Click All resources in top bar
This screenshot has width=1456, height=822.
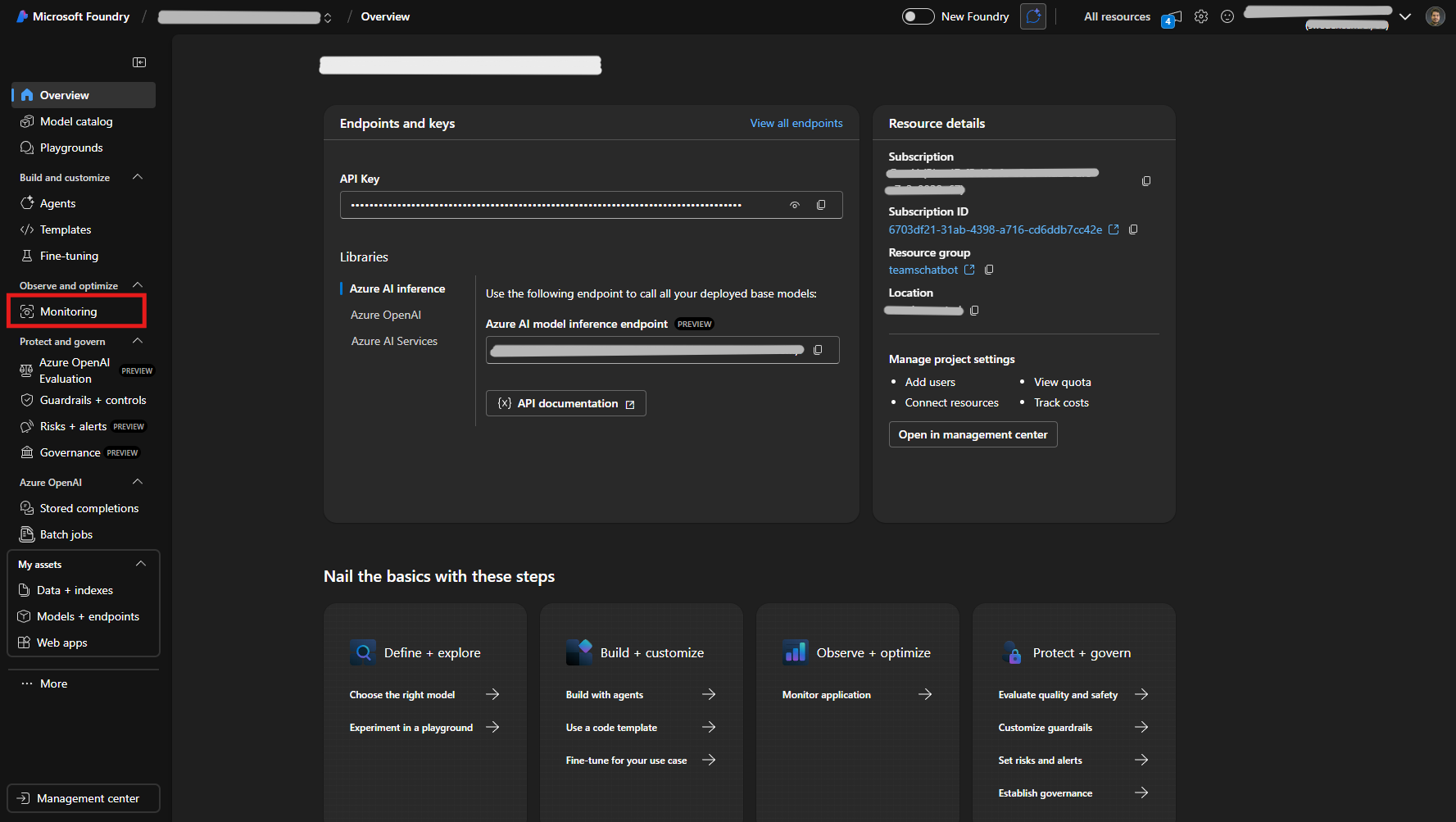pos(1117,16)
